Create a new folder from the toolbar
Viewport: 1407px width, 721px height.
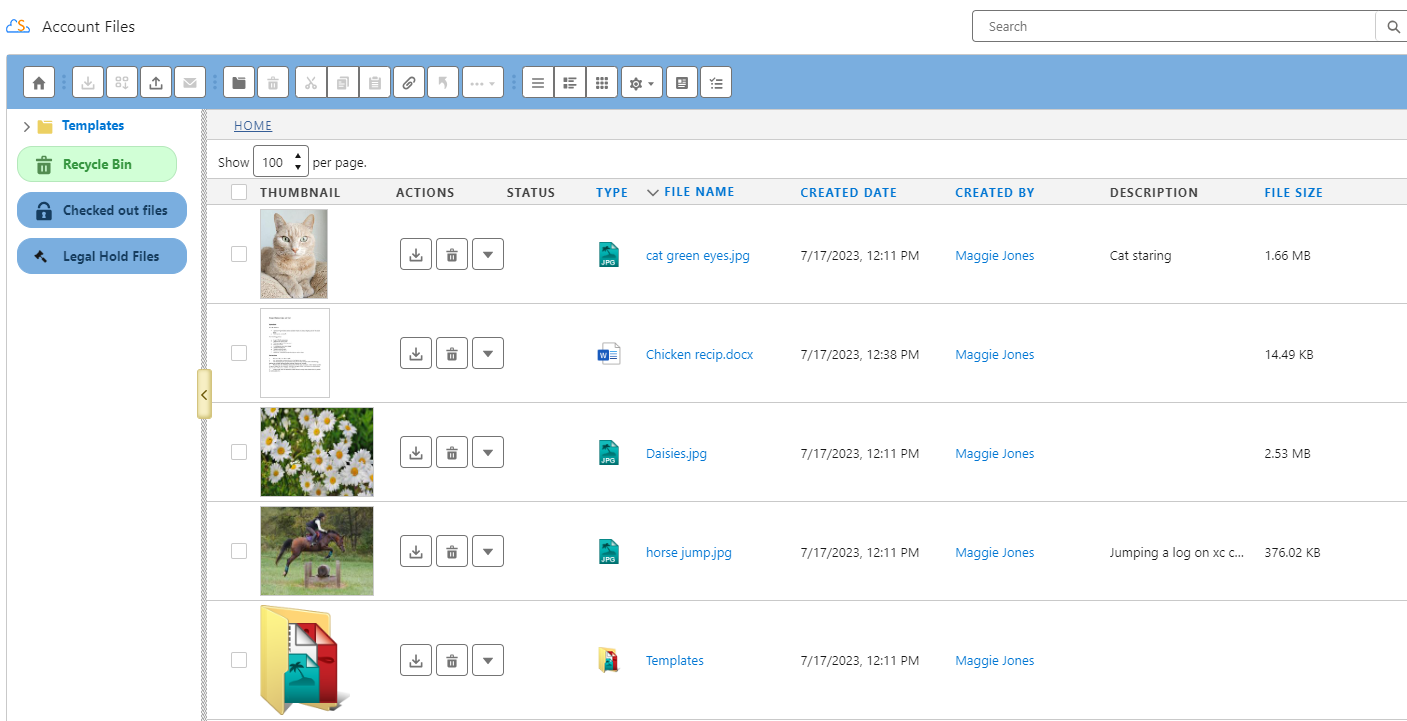tap(239, 83)
